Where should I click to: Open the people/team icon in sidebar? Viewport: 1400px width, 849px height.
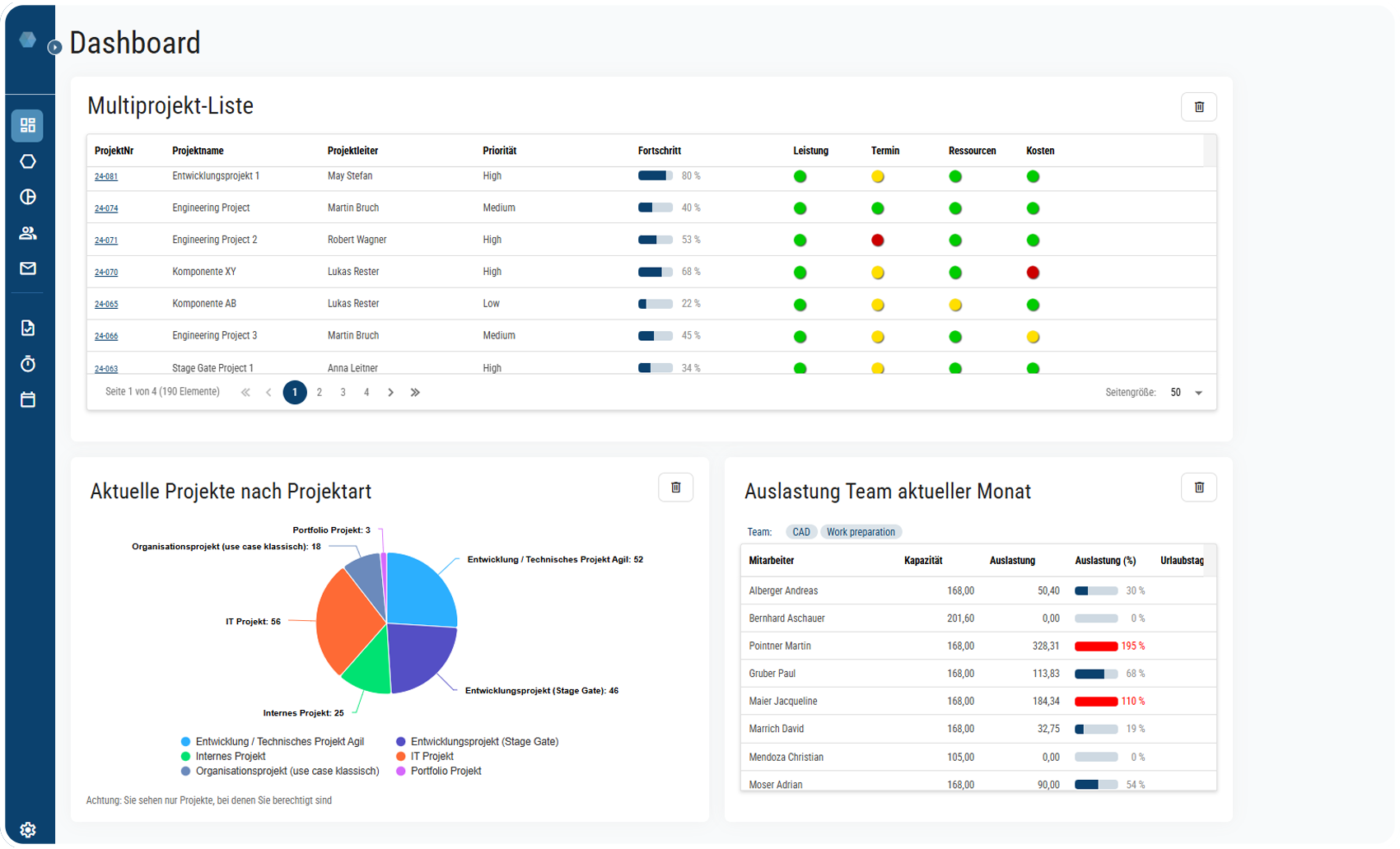(27, 233)
